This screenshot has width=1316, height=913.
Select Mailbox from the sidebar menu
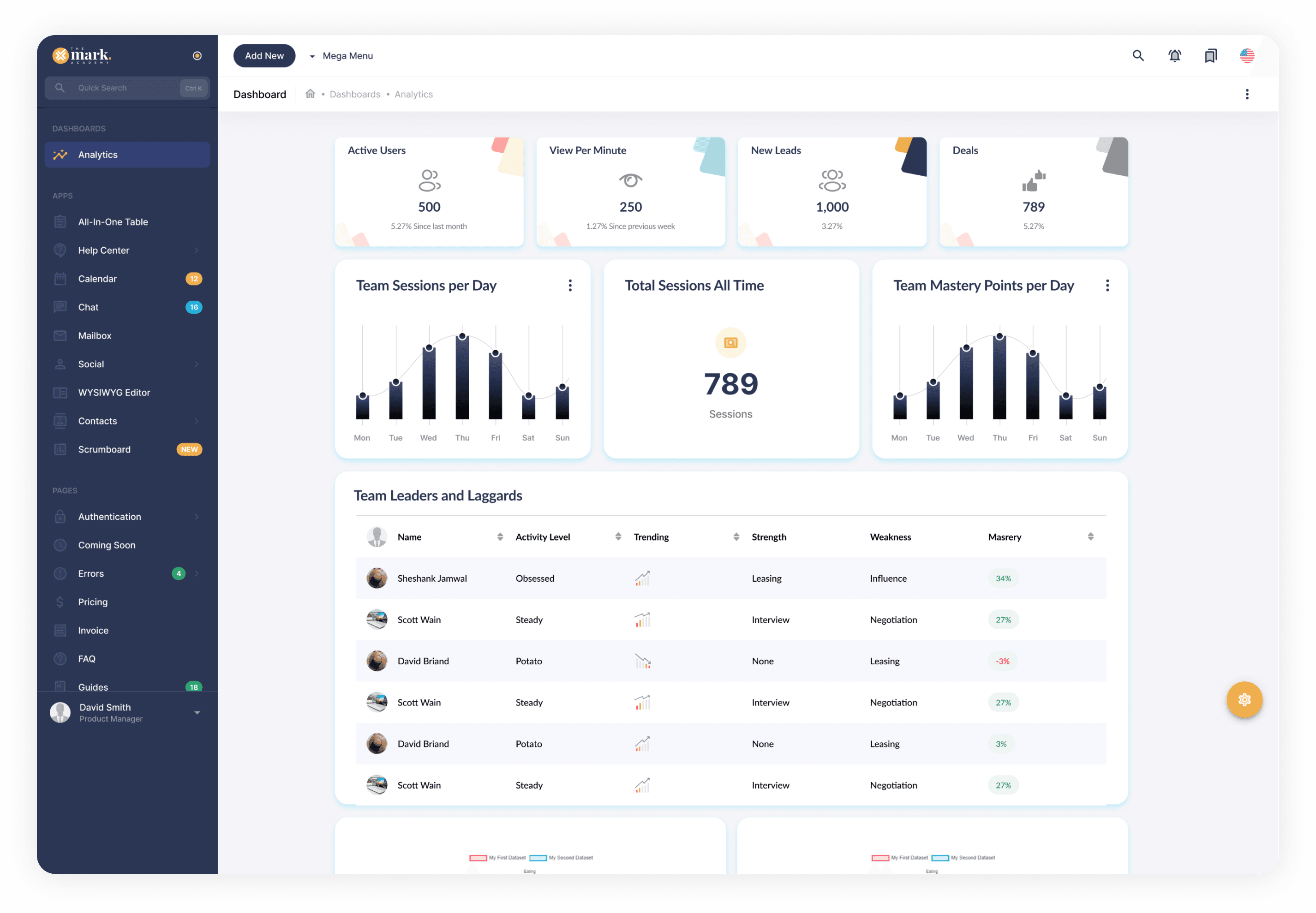[x=95, y=336]
